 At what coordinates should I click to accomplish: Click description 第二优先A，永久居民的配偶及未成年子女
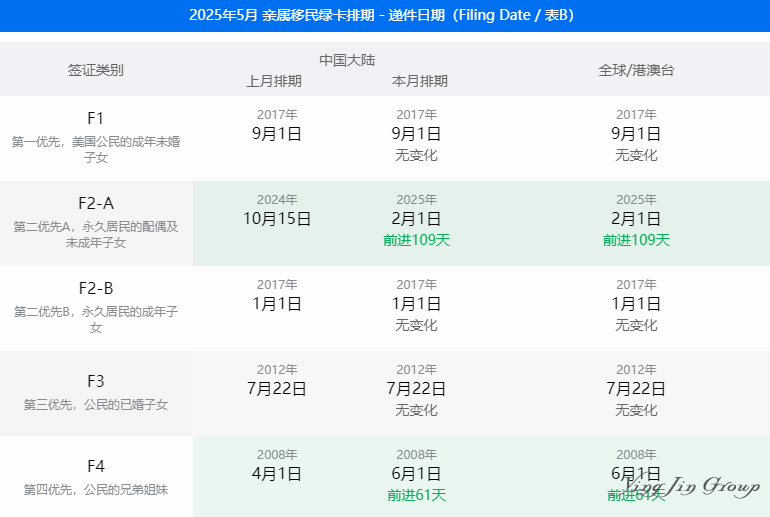[x=96, y=234]
